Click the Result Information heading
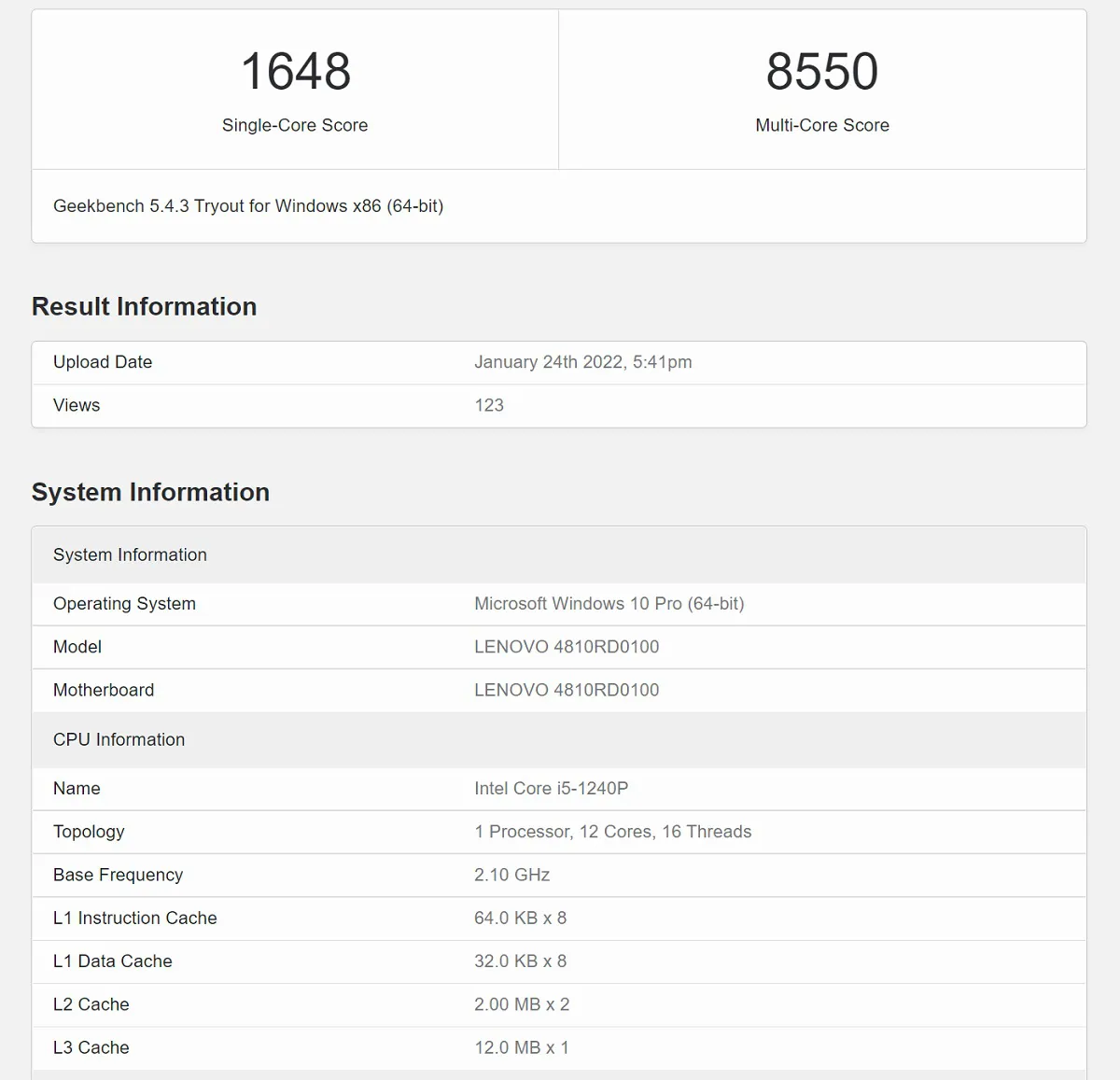Viewport: 1120px width, 1080px height. point(144,306)
